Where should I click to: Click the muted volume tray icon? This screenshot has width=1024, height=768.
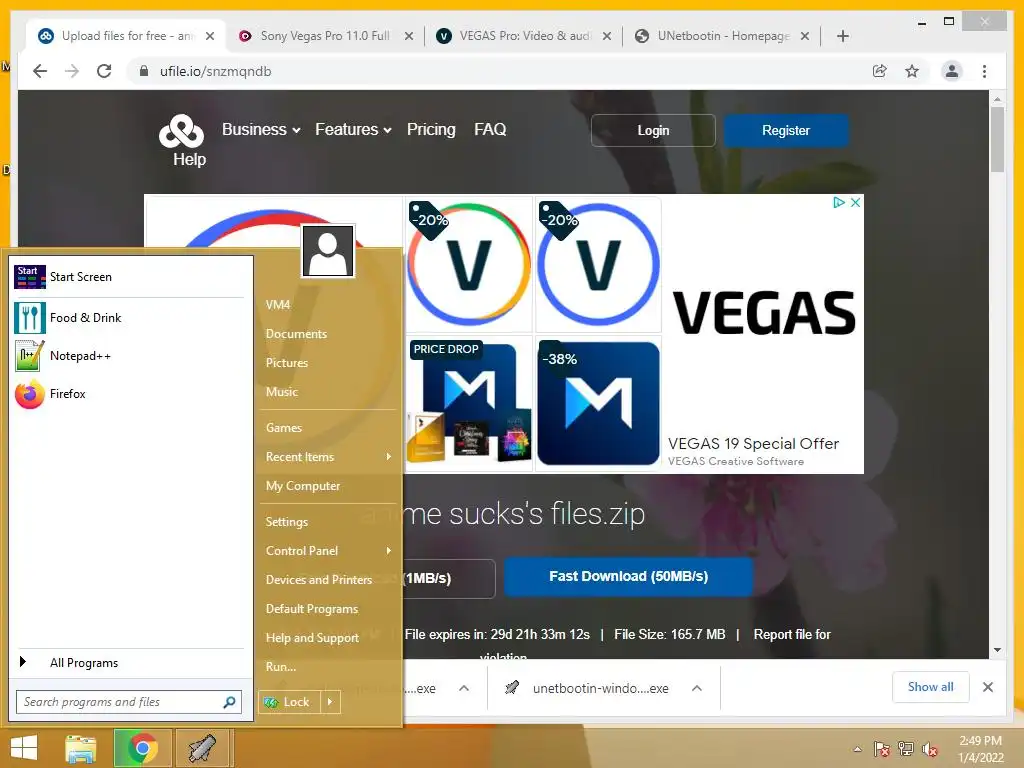click(x=930, y=749)
